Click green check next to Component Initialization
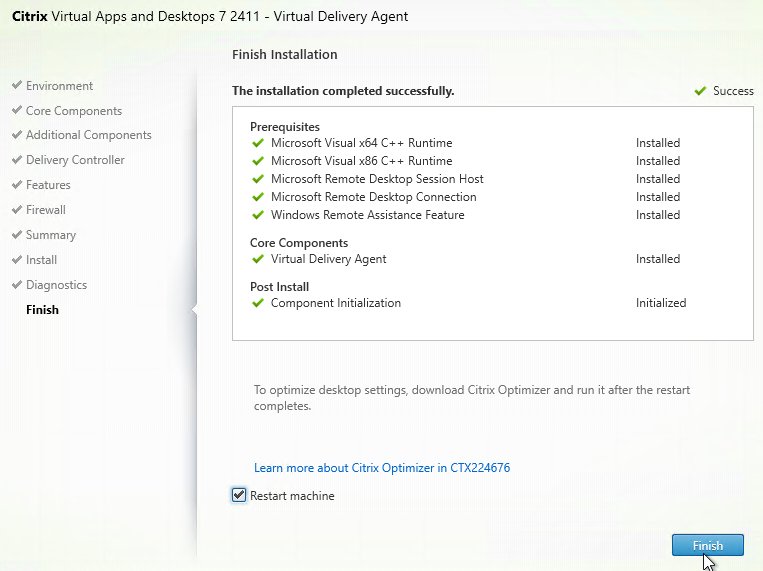This screenshot has width=763, height=571. pos(258,303)
